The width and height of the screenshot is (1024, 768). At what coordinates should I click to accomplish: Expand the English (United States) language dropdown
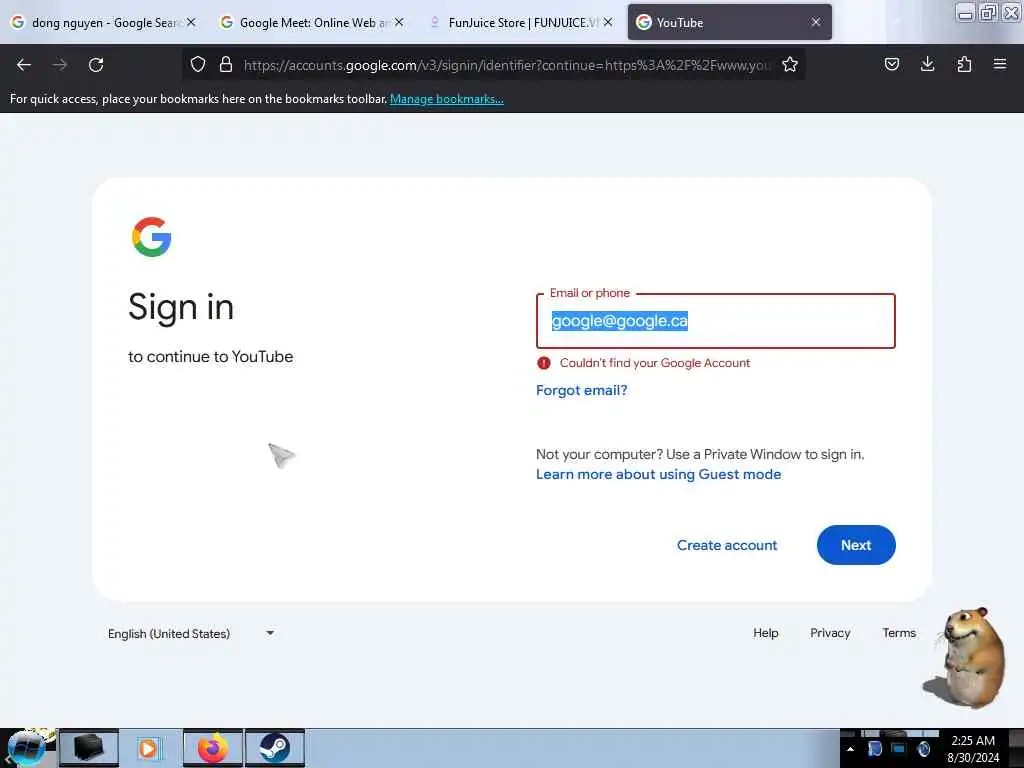pyautogui.click(x=191, y=633)
